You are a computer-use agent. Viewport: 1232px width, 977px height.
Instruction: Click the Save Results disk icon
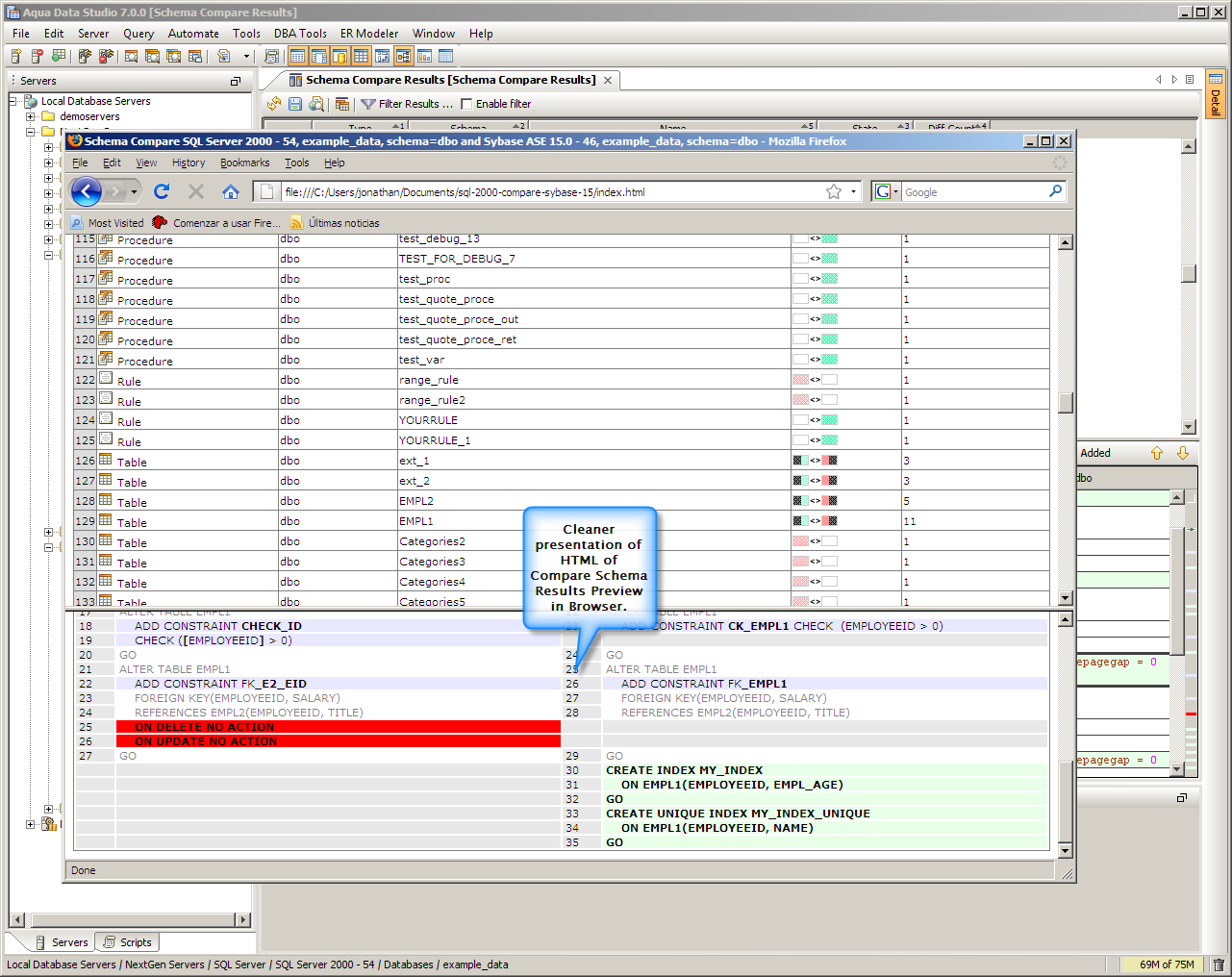pyautogui.click(x=295, y=104)
